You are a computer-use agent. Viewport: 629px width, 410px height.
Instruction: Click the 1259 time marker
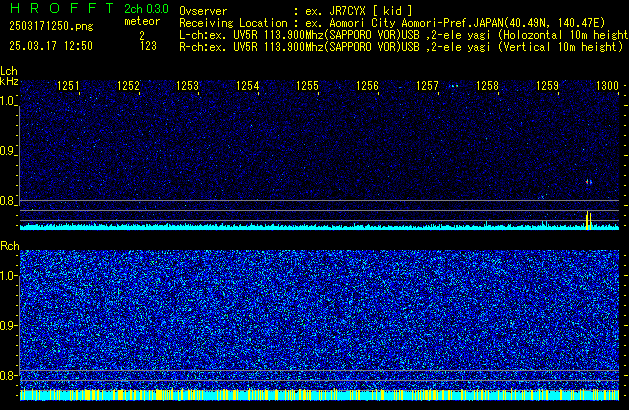tap(547, 86)
